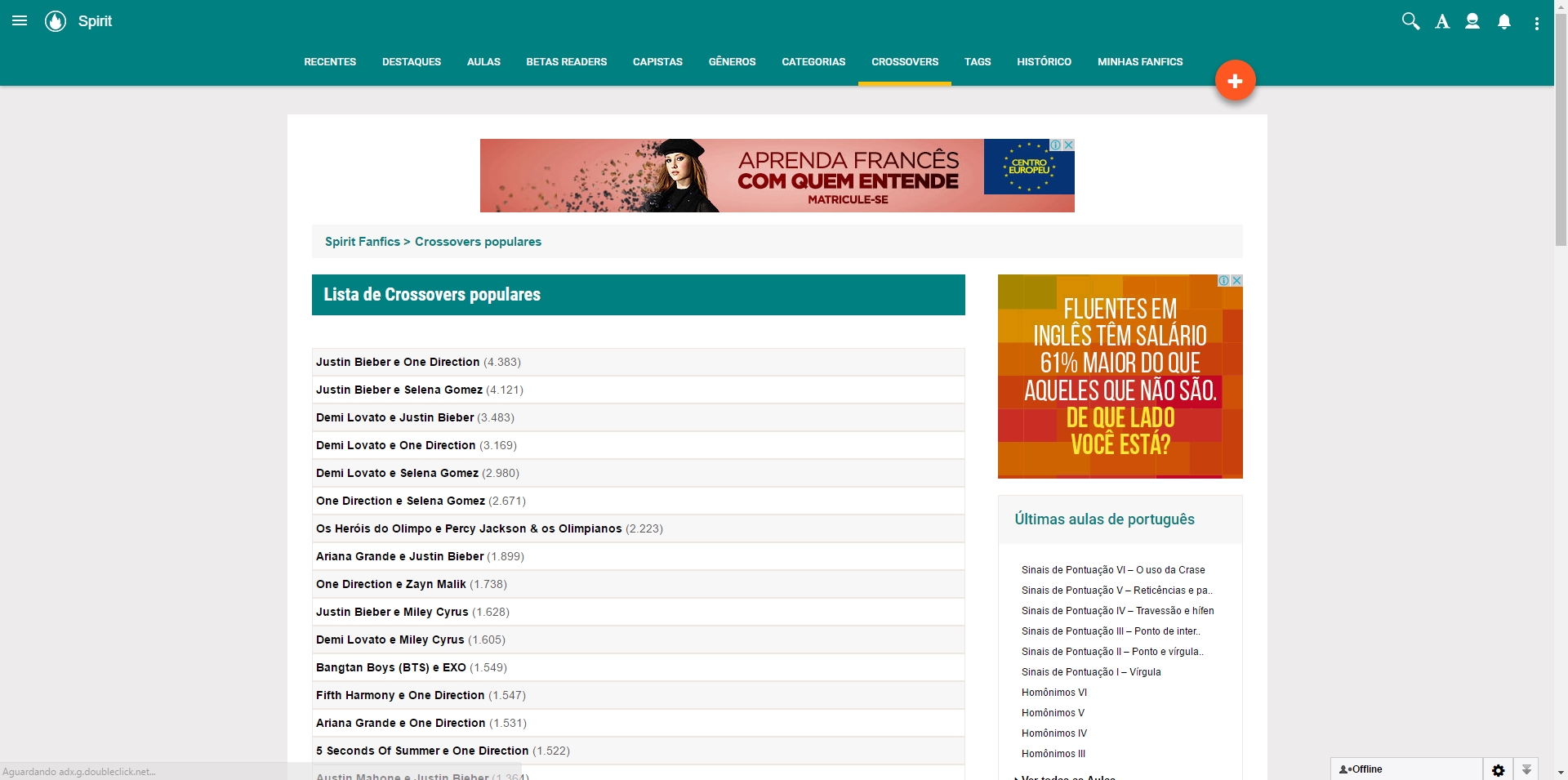This screenshot has width=1568, height=780.
Task: Open the Aulas tab
Action: click(483, 62)
